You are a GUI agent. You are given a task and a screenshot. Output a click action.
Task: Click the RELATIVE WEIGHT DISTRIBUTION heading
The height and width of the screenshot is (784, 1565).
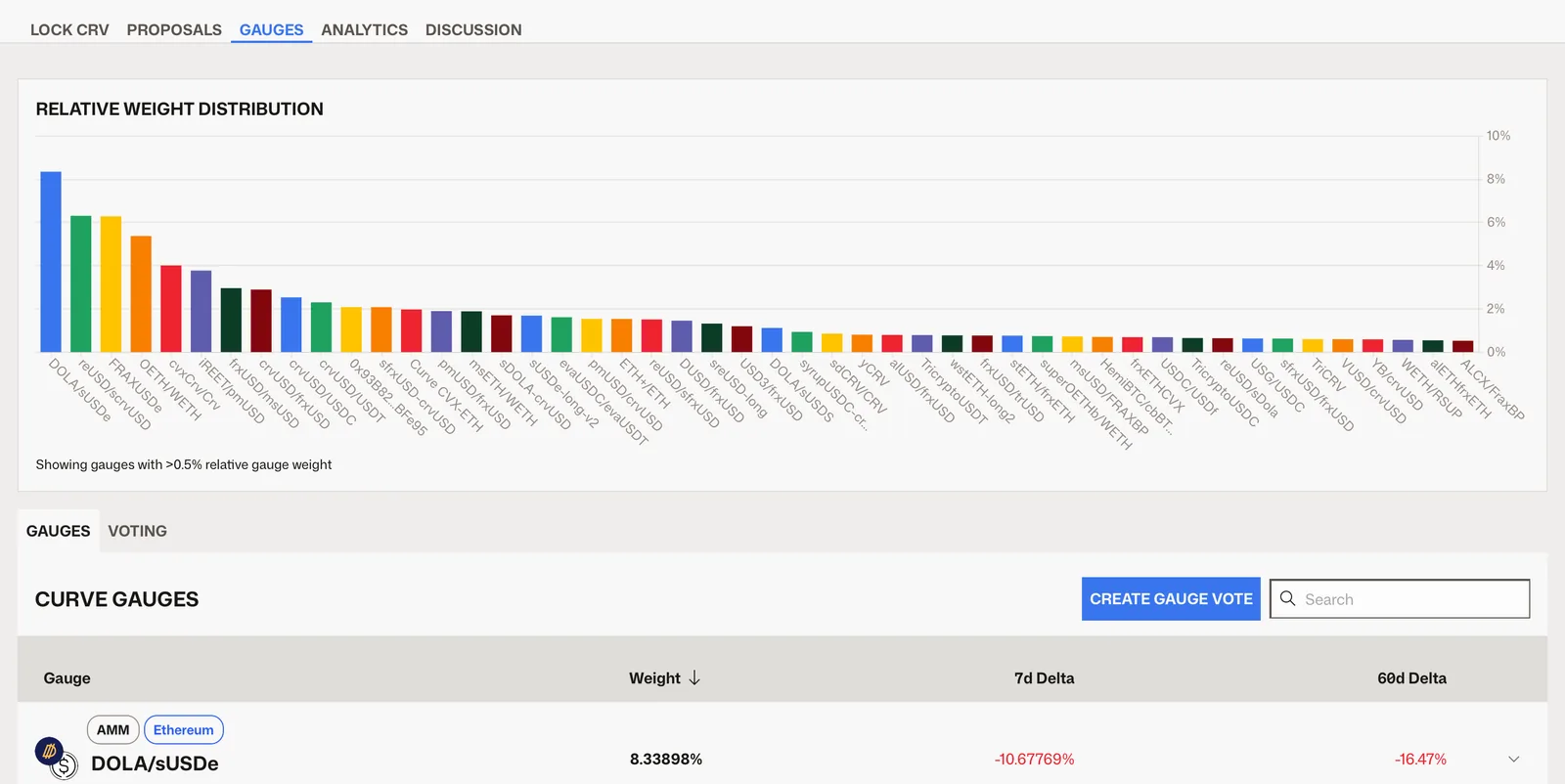pyautogui.click(x=179, y=109)
